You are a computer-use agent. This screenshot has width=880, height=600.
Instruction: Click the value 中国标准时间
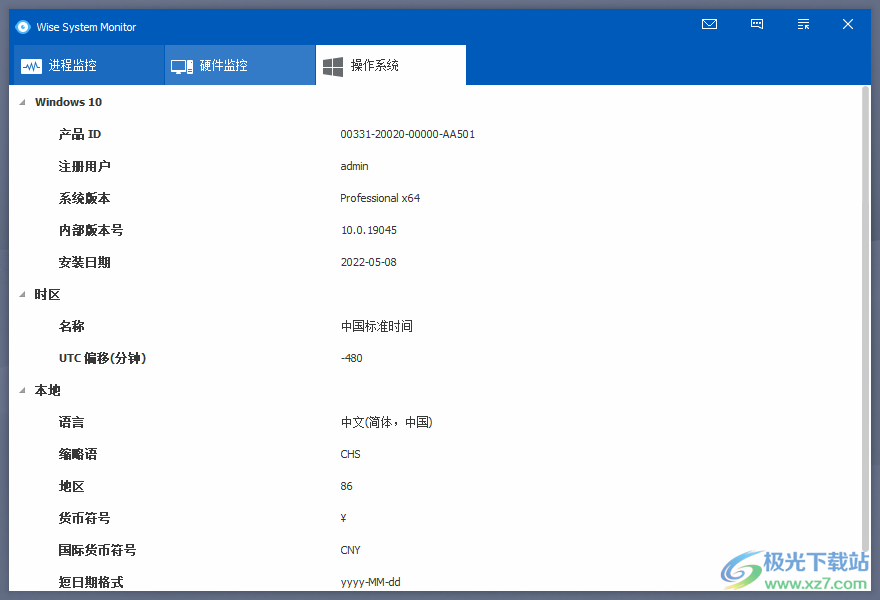[377, 326]
